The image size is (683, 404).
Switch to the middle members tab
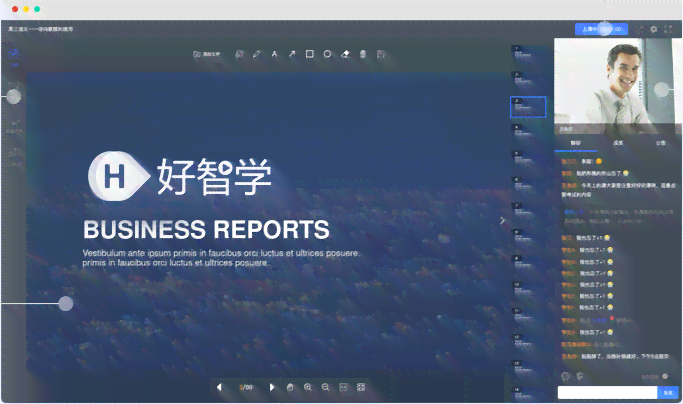[x=618, y=143]
